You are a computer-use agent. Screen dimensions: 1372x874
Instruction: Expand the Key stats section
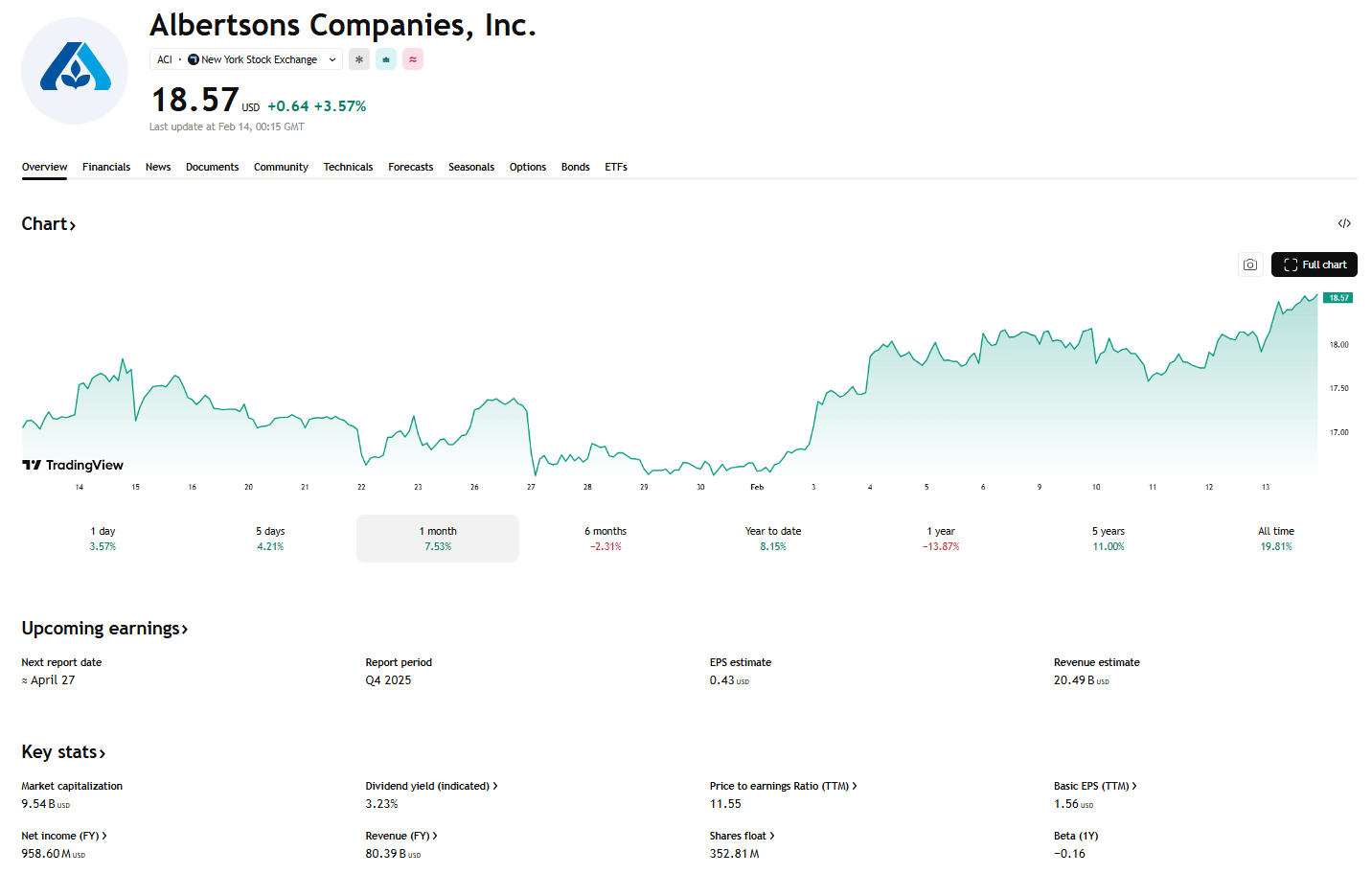coord(63,752)
